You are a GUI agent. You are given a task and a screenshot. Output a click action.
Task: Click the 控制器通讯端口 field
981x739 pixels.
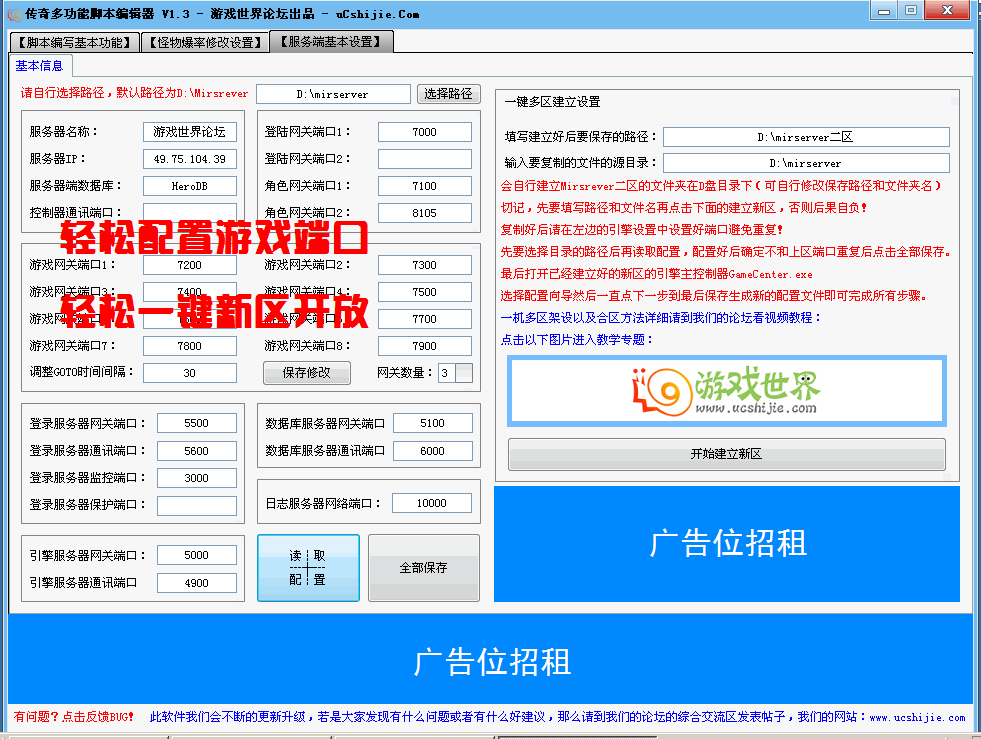[190, 211]
